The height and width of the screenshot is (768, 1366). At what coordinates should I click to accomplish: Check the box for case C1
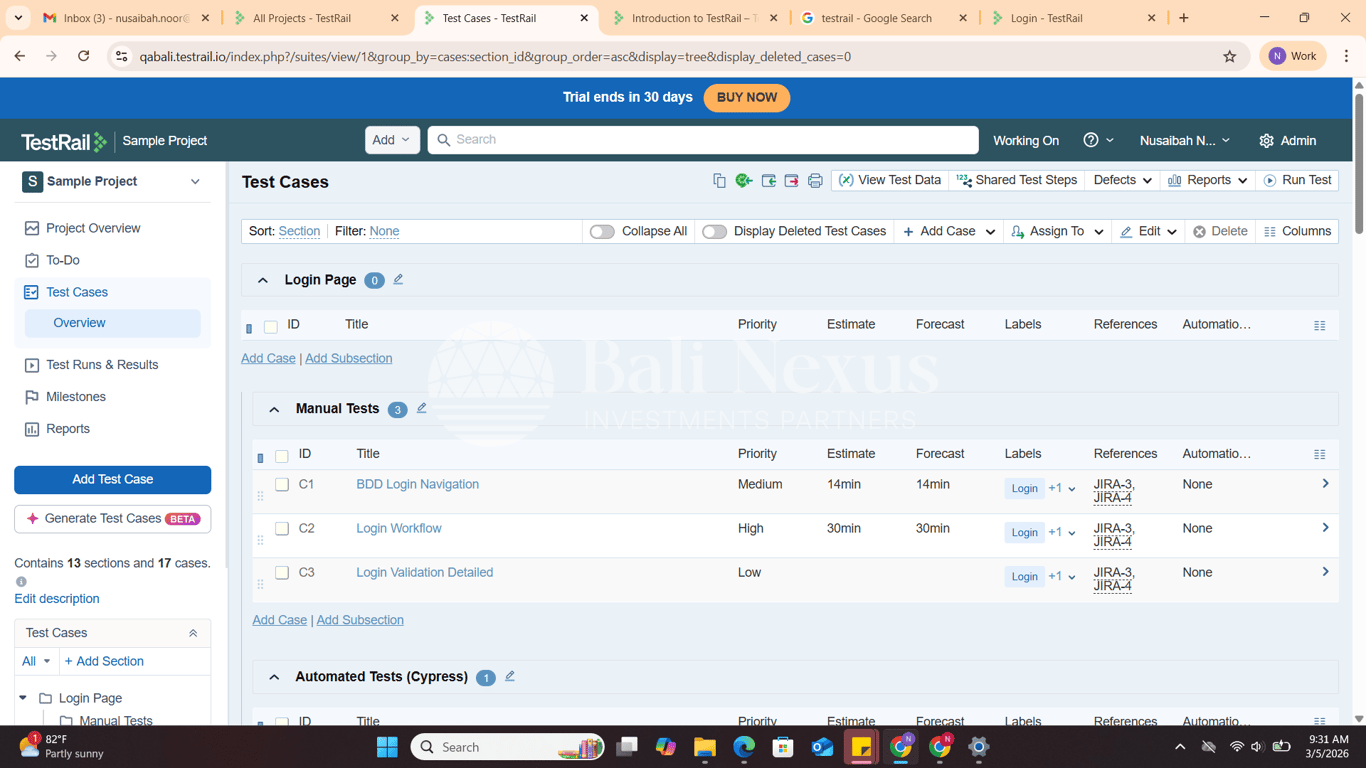click(282, 485)
